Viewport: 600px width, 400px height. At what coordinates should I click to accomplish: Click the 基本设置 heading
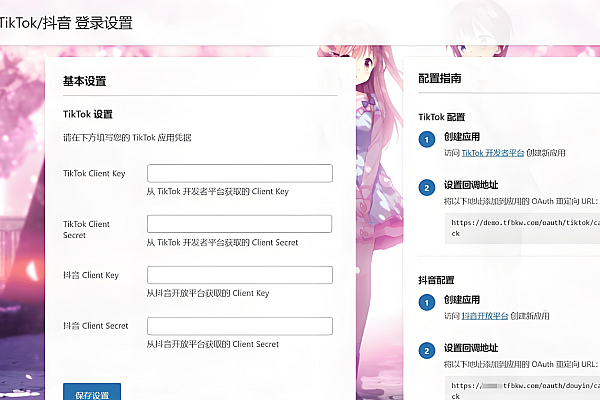(85, 81)
